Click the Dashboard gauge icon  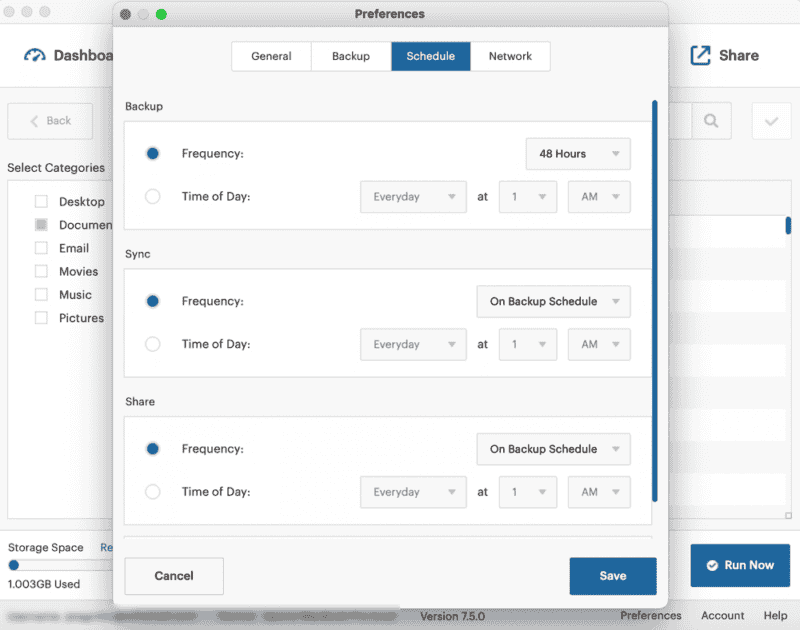click(x=35, y=56)
